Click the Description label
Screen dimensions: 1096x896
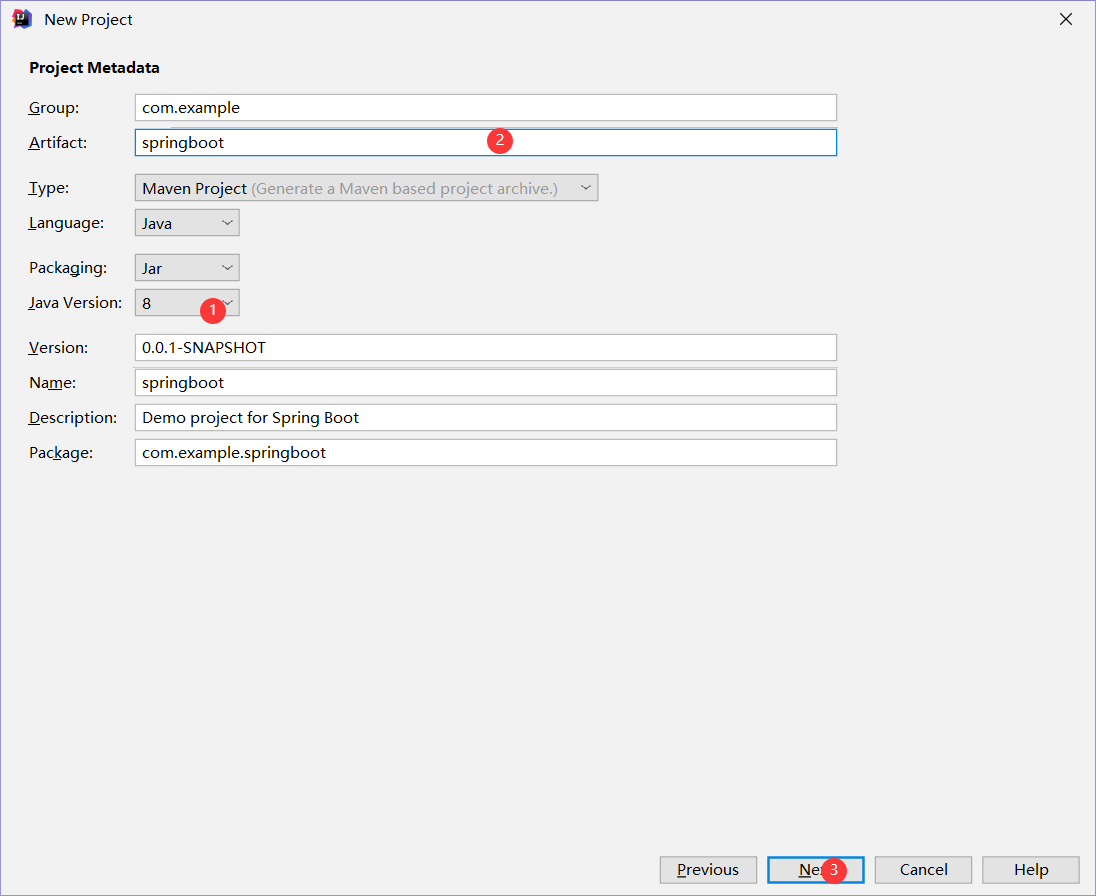[x=73, y=417]
